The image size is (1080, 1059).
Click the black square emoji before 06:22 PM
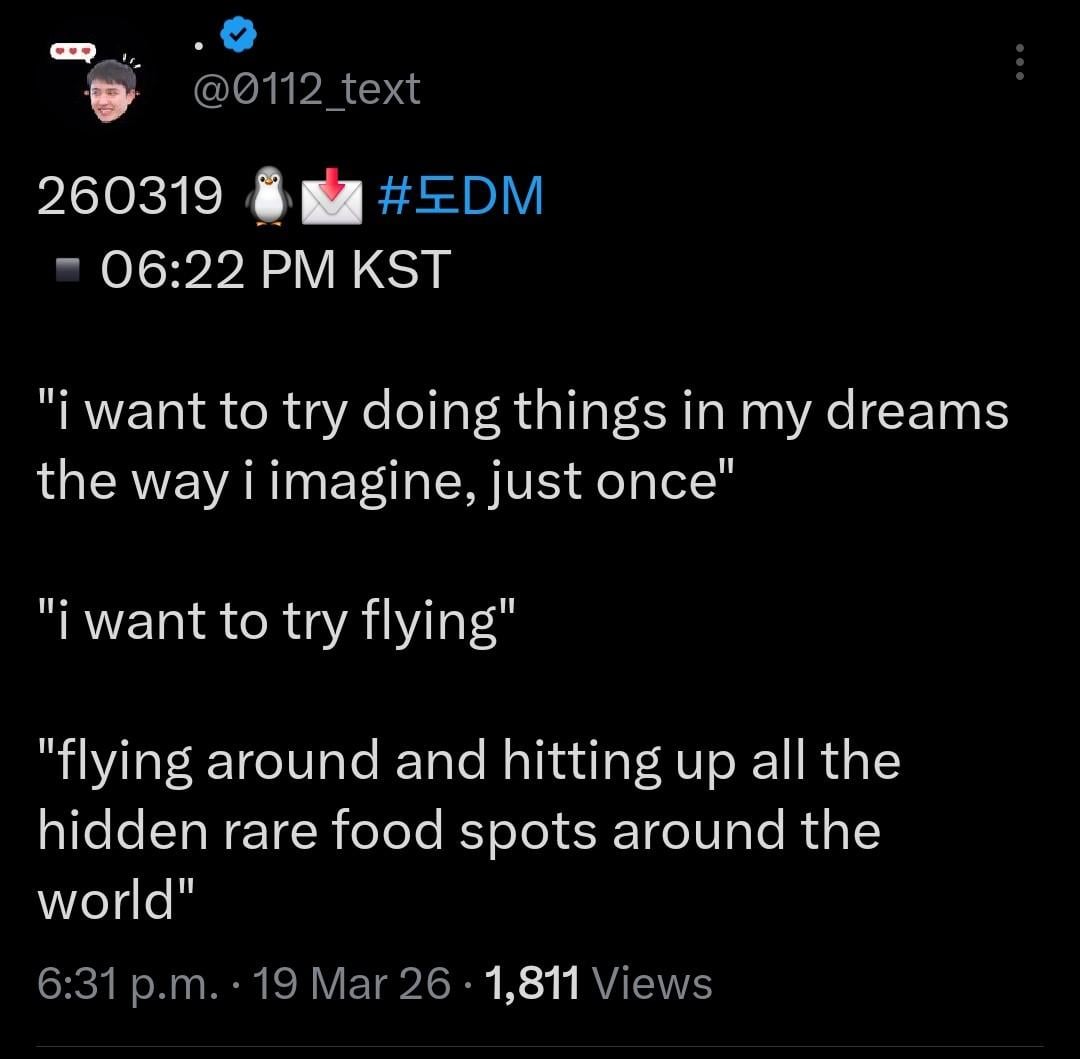(x=68, y=271)
